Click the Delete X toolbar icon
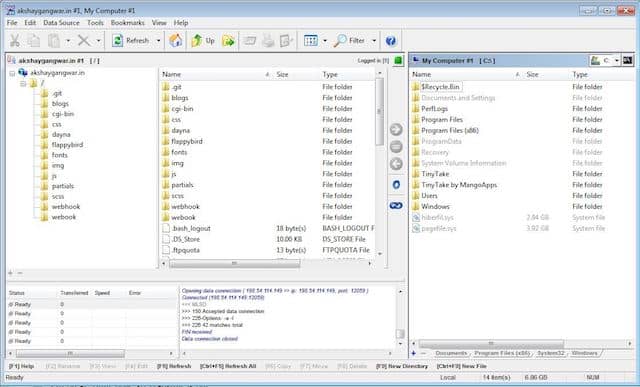 click(x=84, y=40)
